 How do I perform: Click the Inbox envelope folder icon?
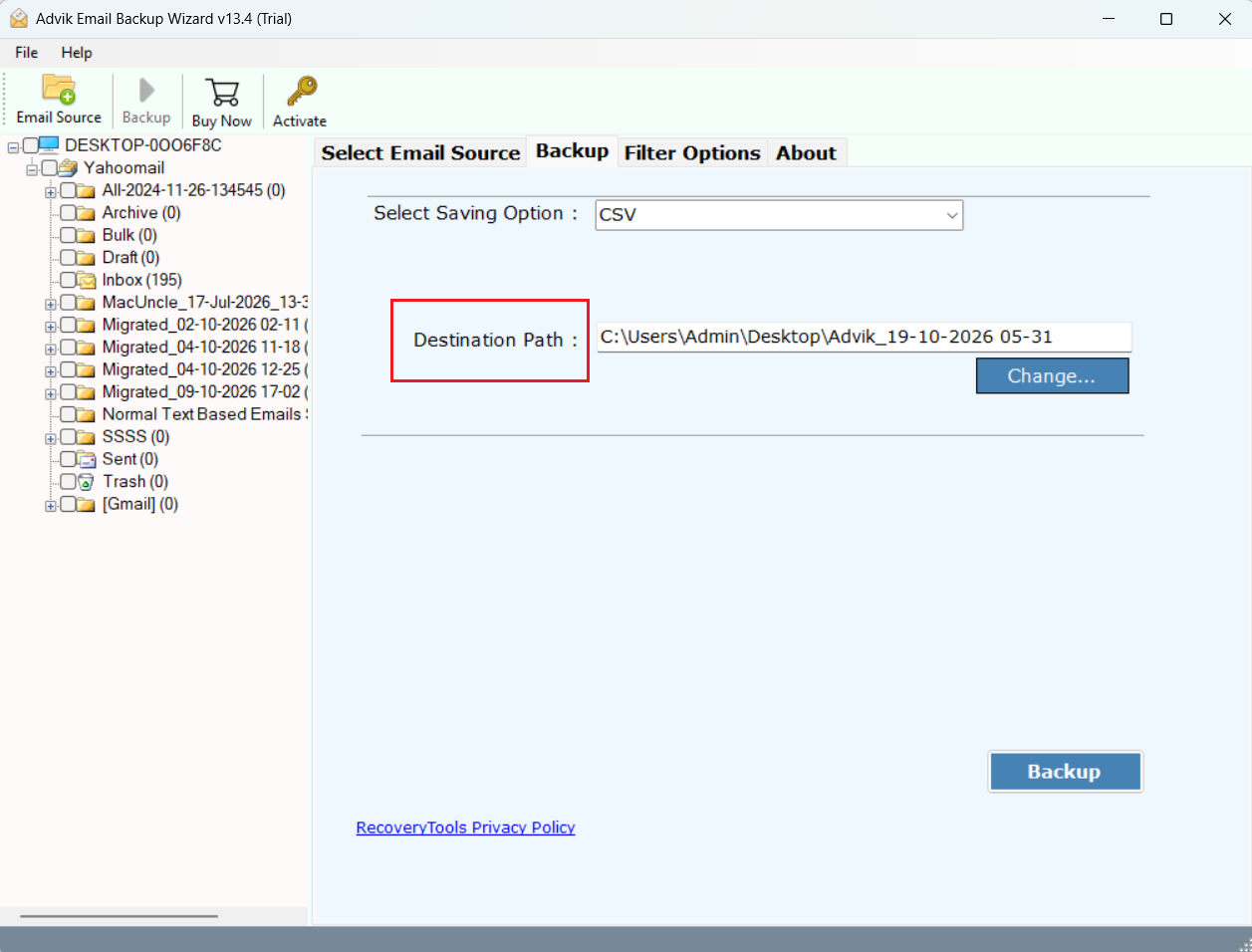coord(87,280)
